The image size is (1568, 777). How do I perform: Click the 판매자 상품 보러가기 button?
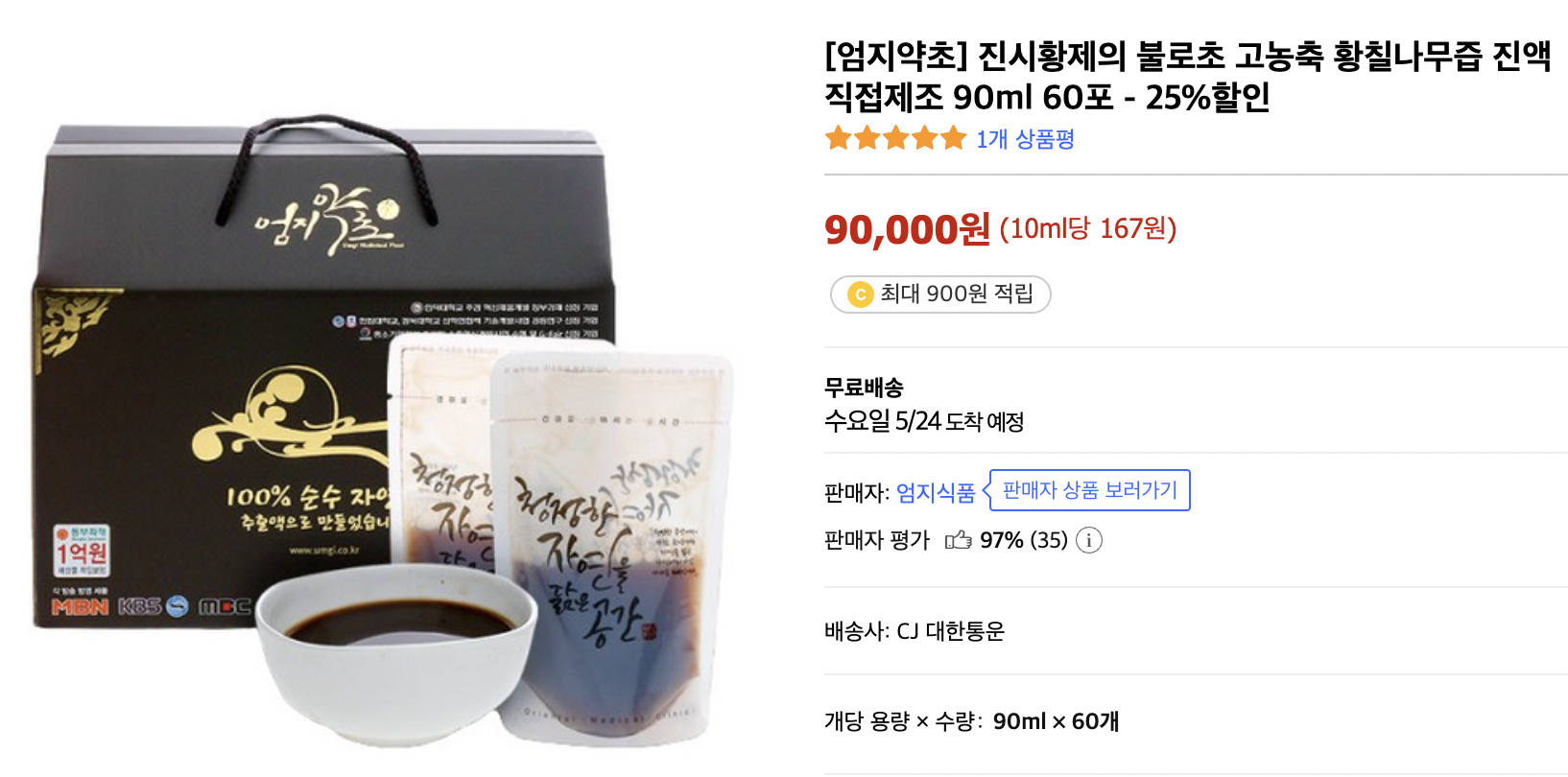(1089, 490)
